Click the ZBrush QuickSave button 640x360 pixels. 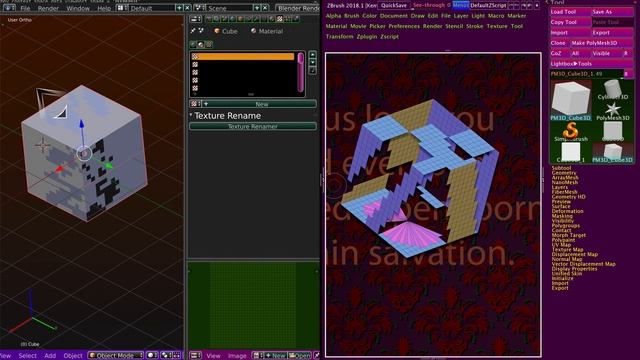click(394, 6)
